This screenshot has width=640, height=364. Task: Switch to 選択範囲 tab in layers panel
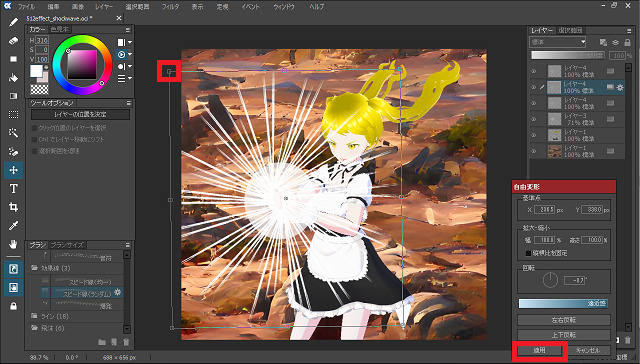(571, 31)
